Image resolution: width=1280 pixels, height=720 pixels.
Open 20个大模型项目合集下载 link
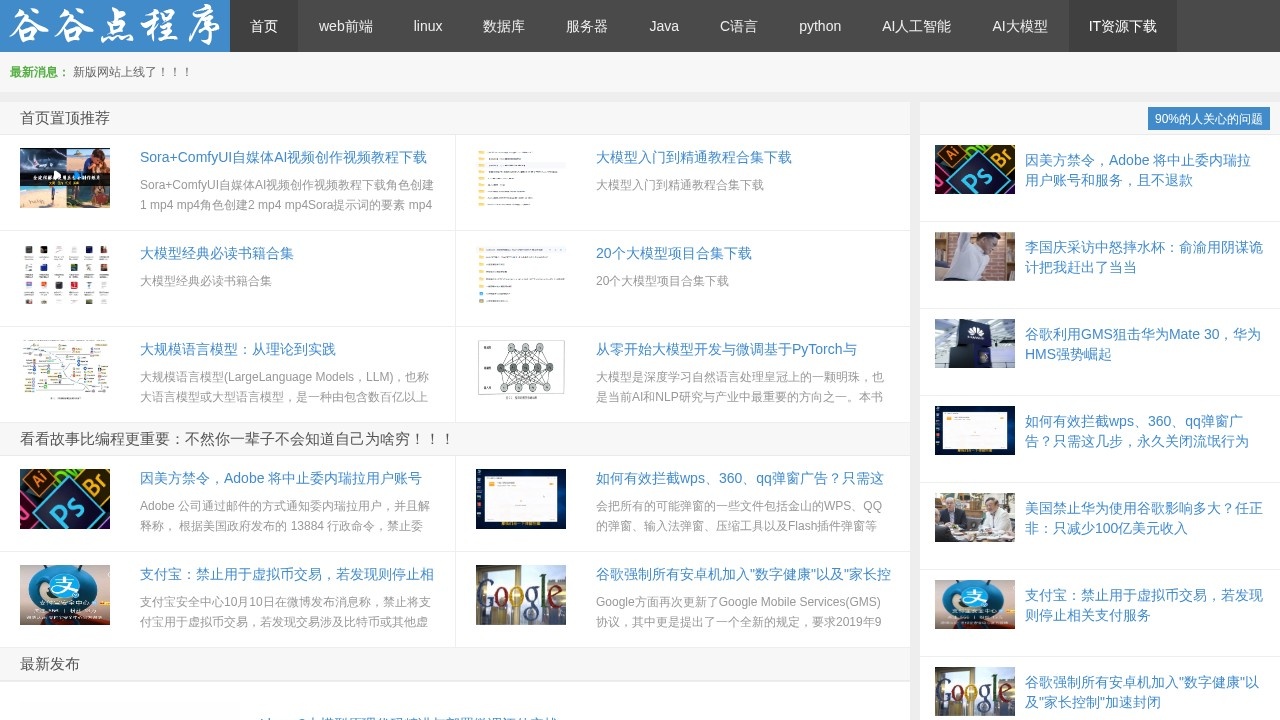pyautogui.click(x=674, y=253)
